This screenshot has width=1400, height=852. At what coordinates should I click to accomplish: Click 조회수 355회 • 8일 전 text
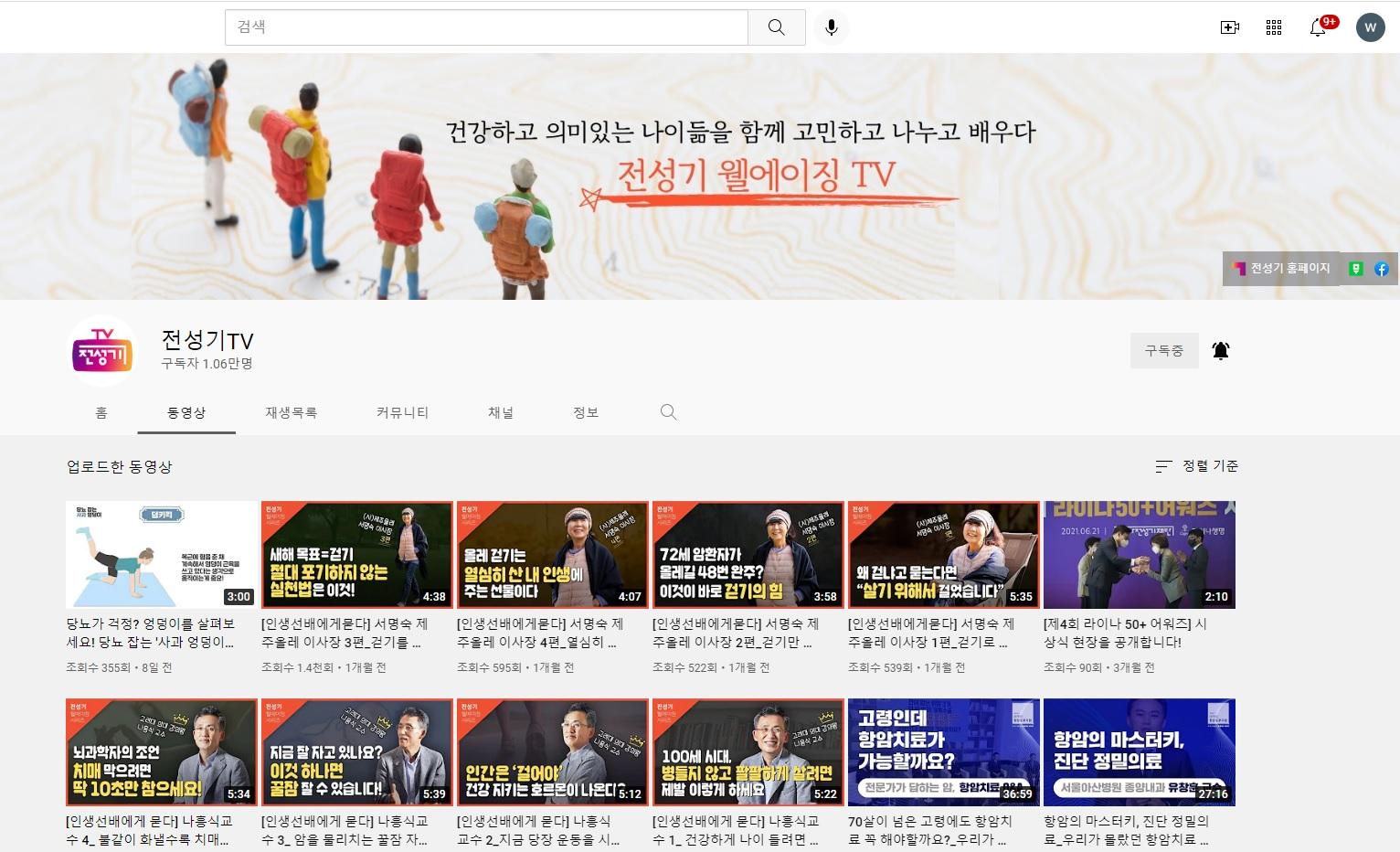click(x=119, y=668)
